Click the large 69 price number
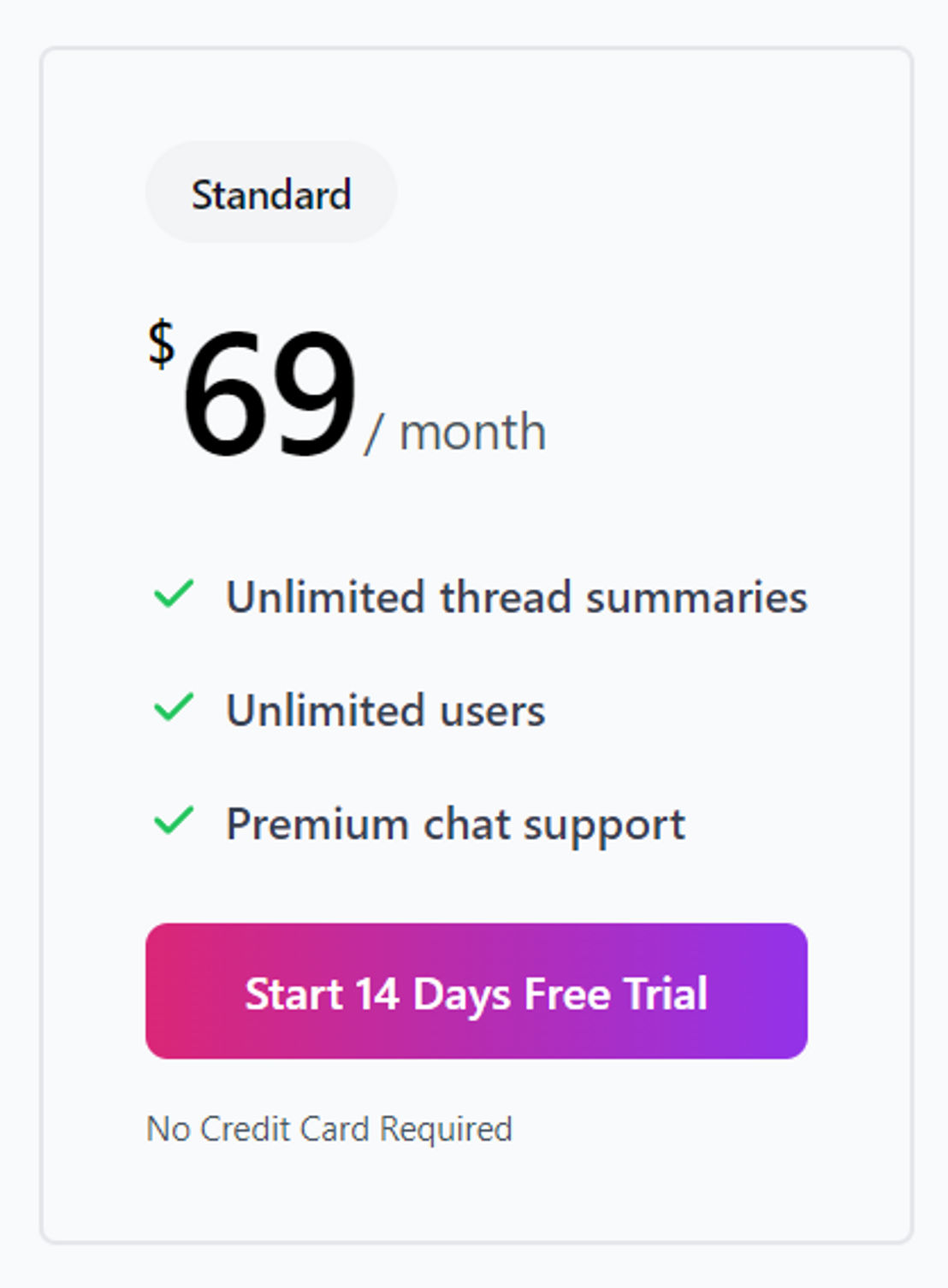Screen dimensions: 948x1288 pyautogui.click(x=270, y=393)
